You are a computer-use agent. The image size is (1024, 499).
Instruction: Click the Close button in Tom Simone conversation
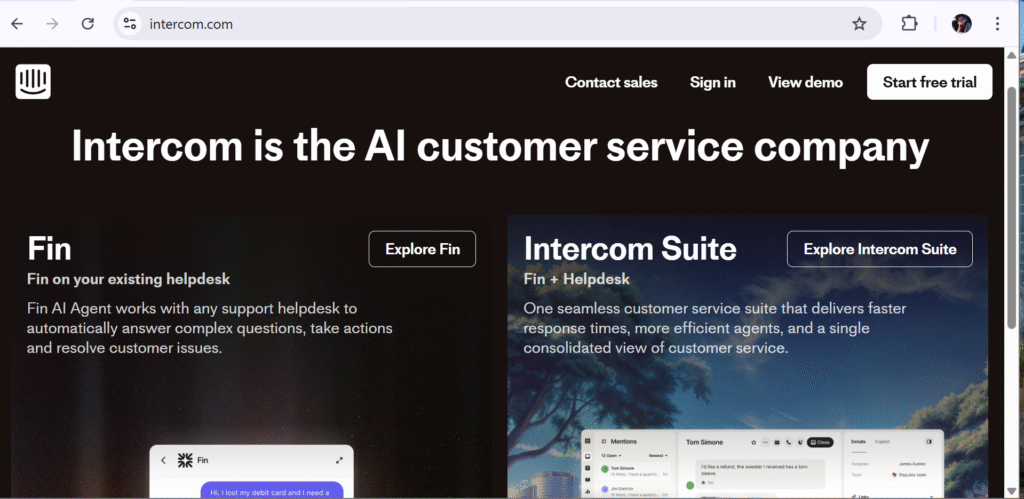tap(820, 442)
